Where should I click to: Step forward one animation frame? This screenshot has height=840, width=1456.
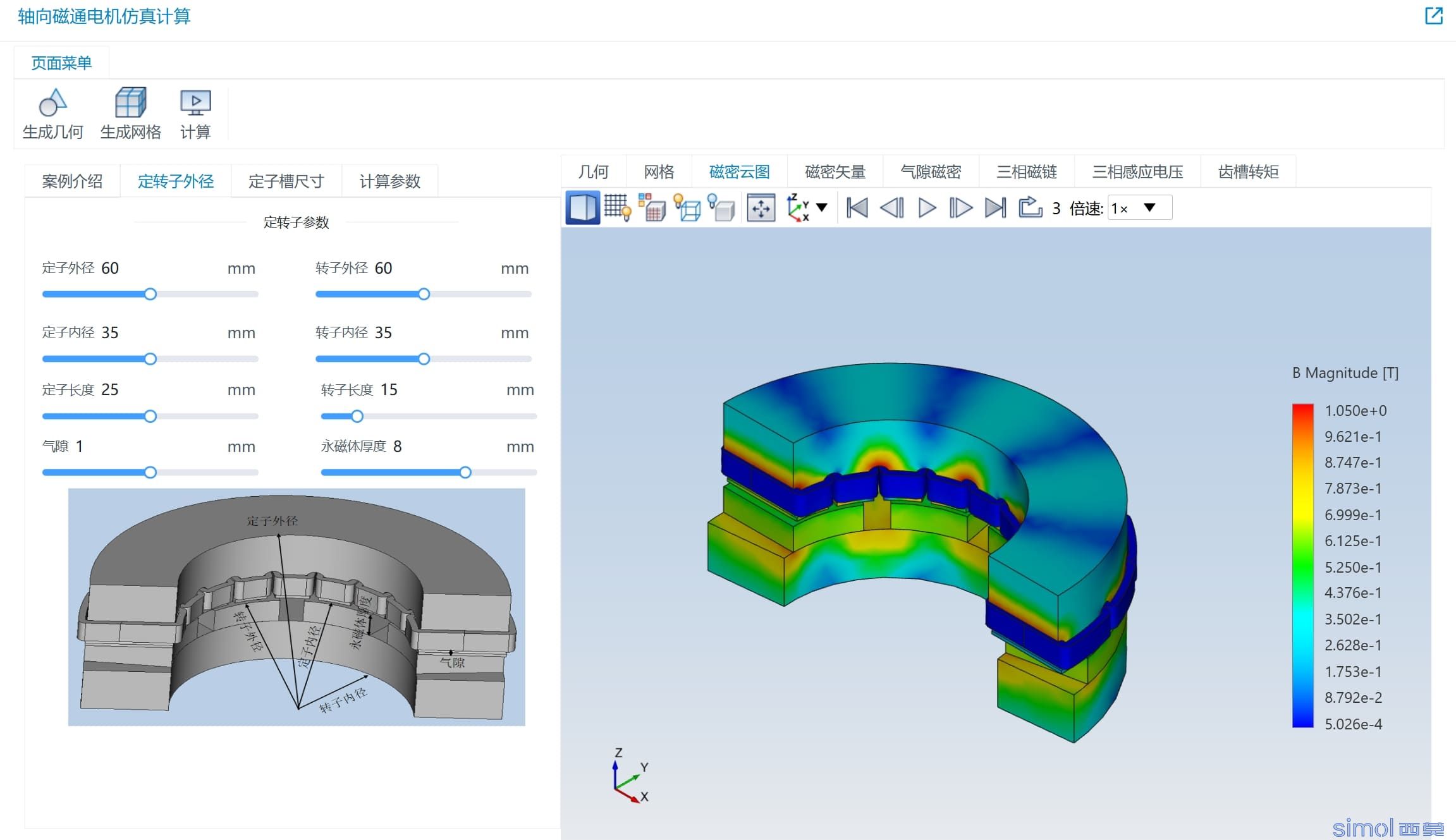(961, 208)
